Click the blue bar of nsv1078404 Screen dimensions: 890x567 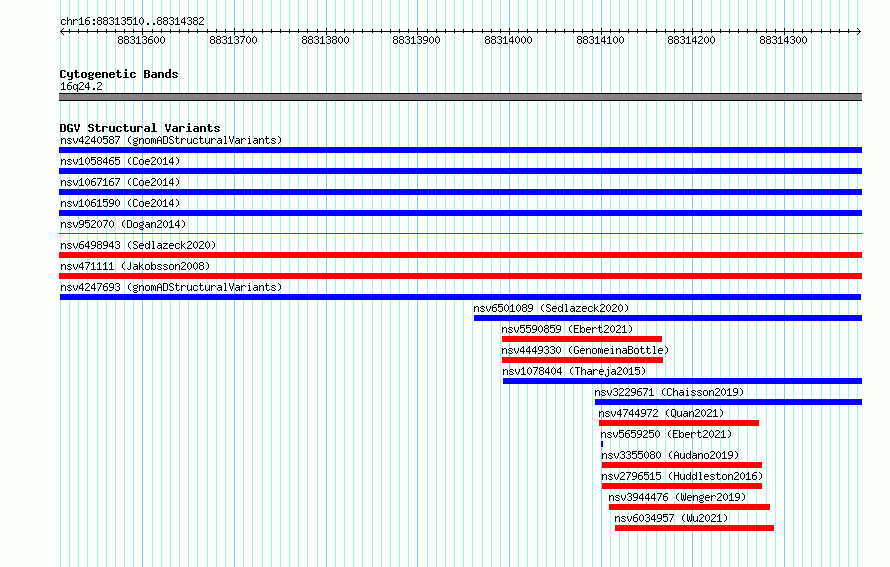(682, 381)
